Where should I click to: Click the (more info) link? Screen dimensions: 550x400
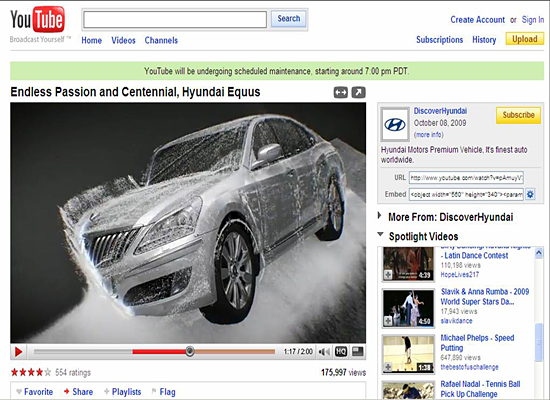click(x=428, y=135)
